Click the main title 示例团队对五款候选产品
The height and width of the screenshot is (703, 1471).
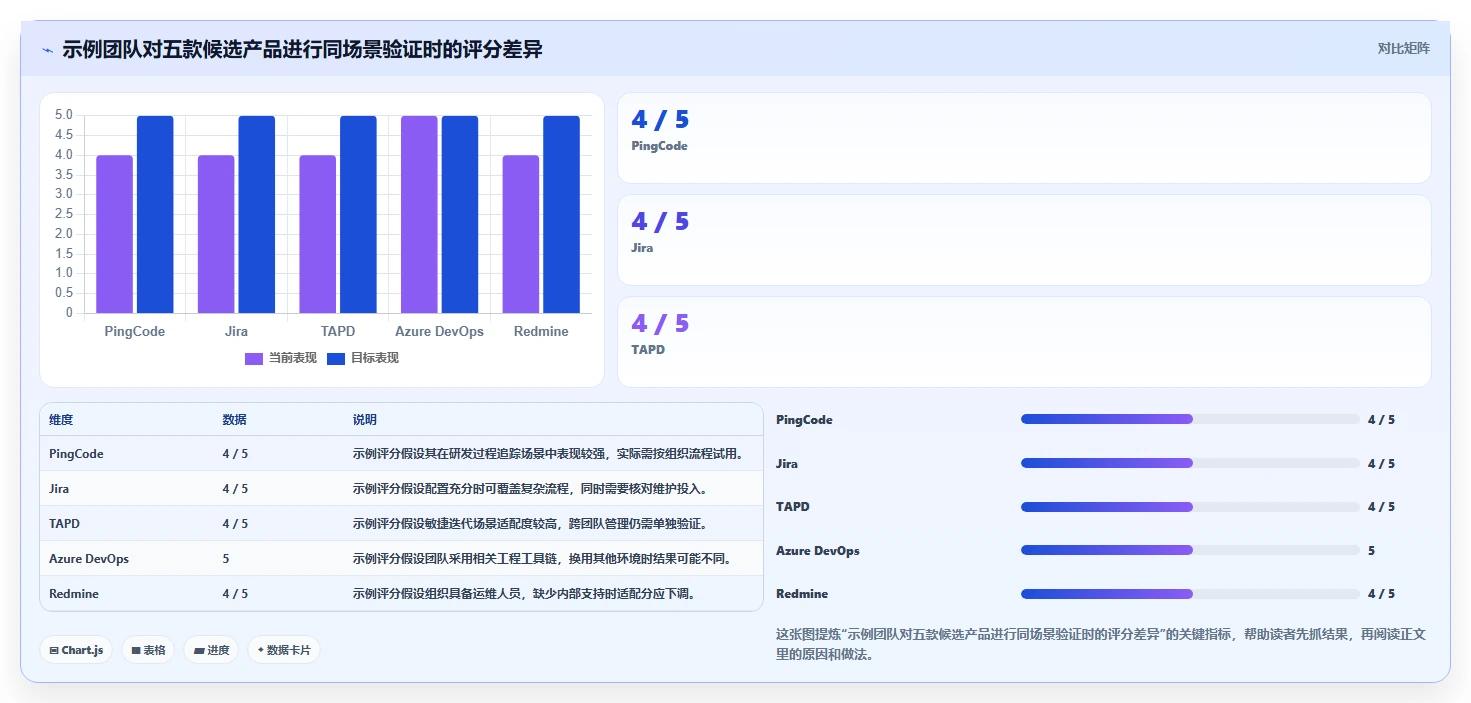tap(302, 49)
